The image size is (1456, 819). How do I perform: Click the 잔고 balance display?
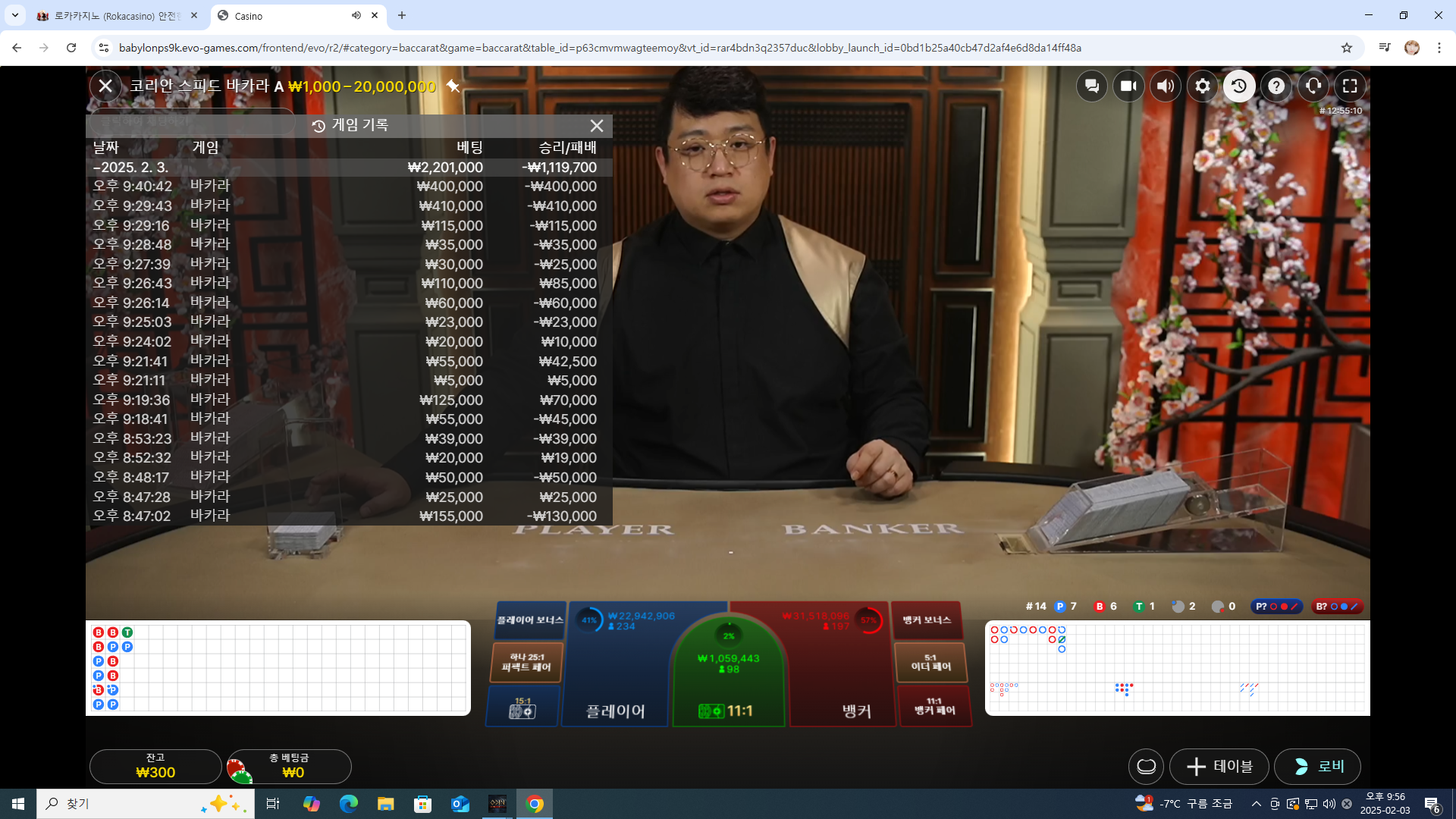click(x=155, y=767)
